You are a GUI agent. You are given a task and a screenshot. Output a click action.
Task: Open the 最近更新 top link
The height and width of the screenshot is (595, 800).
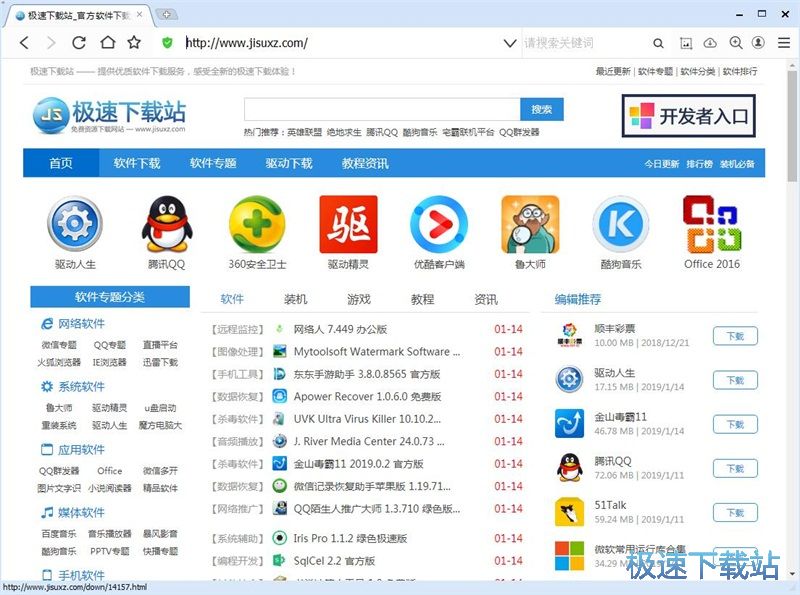(x=613, y=71)
